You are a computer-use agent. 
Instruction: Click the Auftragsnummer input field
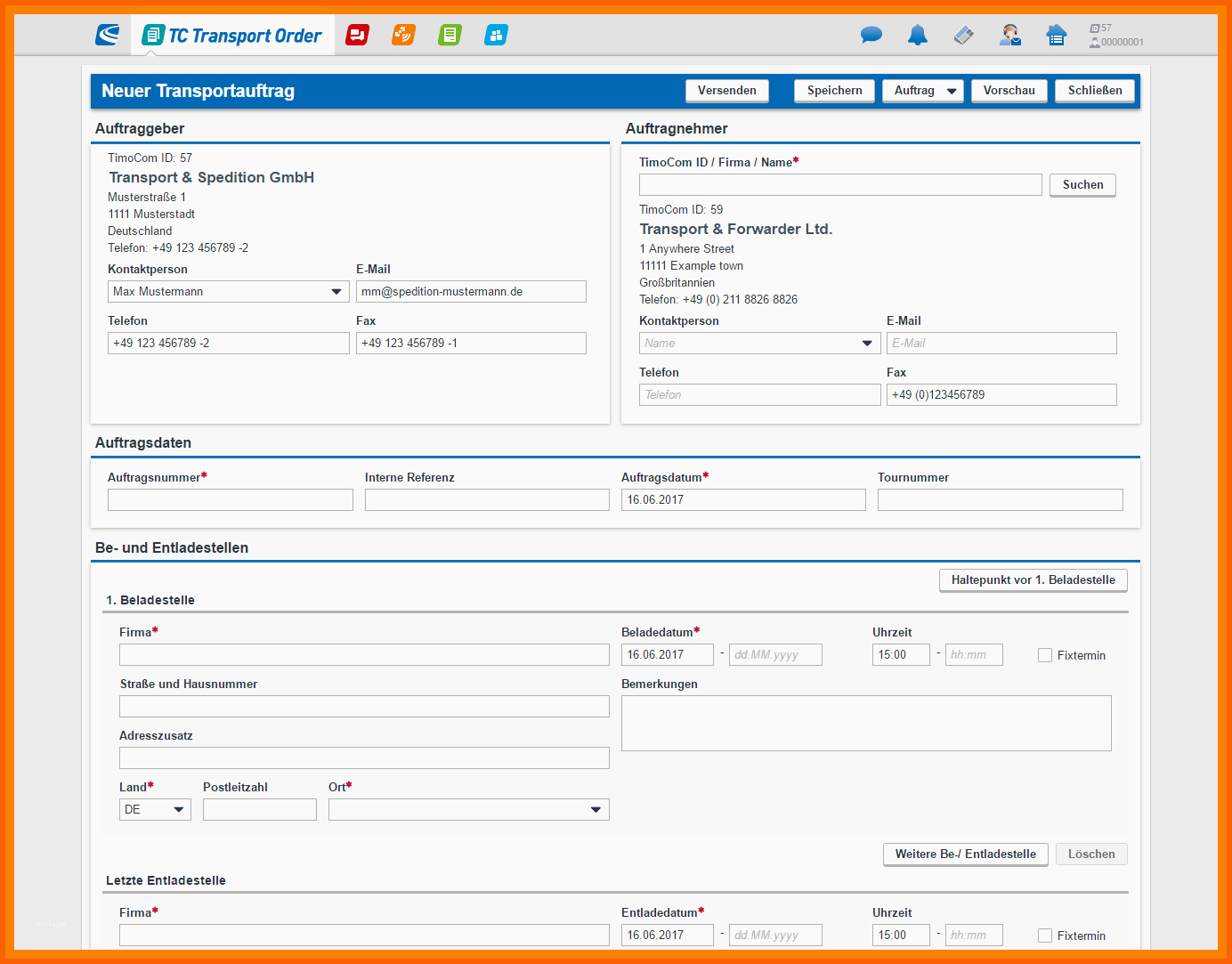pyautogui.click(x=230, y=500)
